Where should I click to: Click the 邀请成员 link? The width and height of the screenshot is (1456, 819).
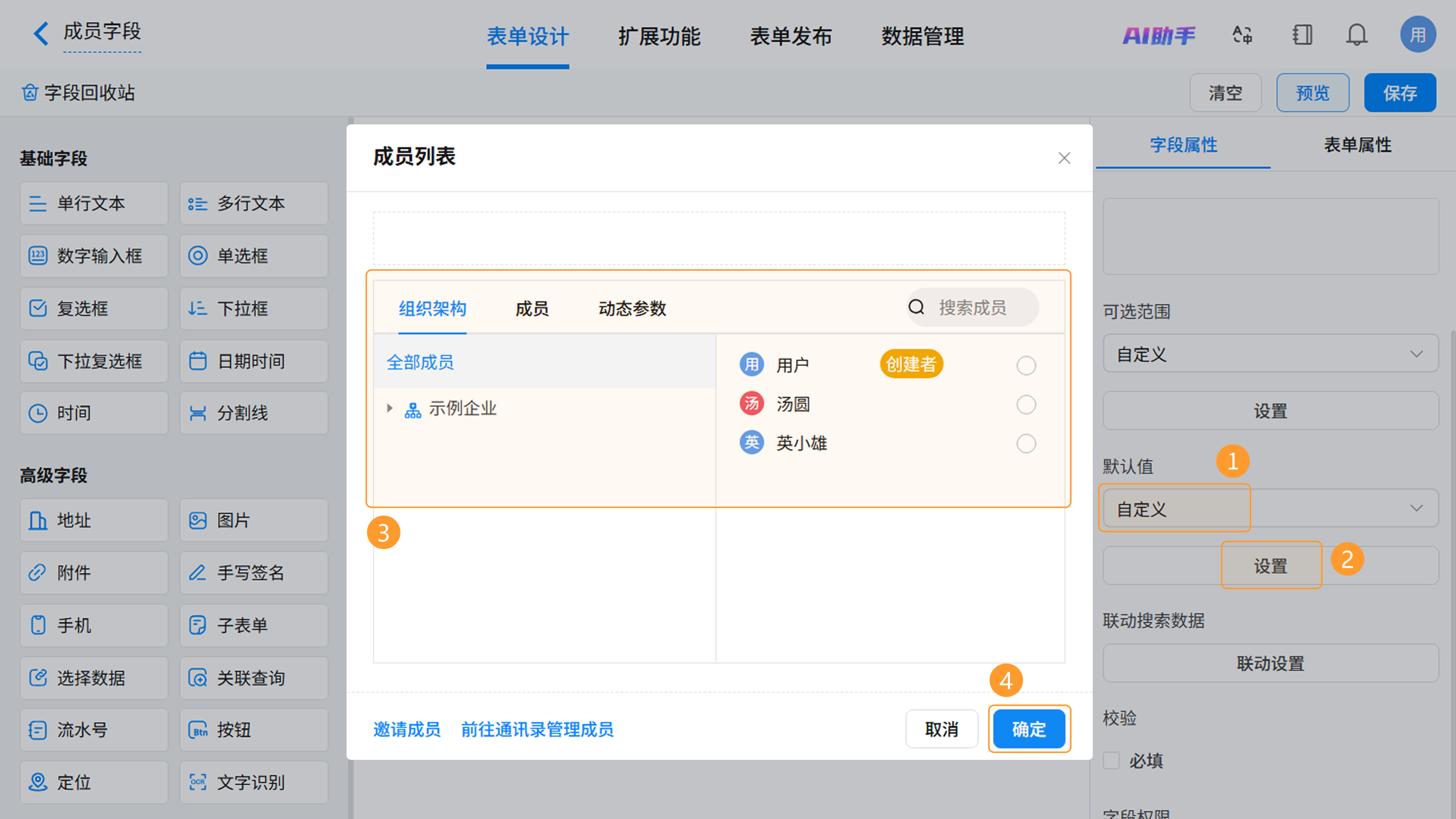tap(406, 729)
